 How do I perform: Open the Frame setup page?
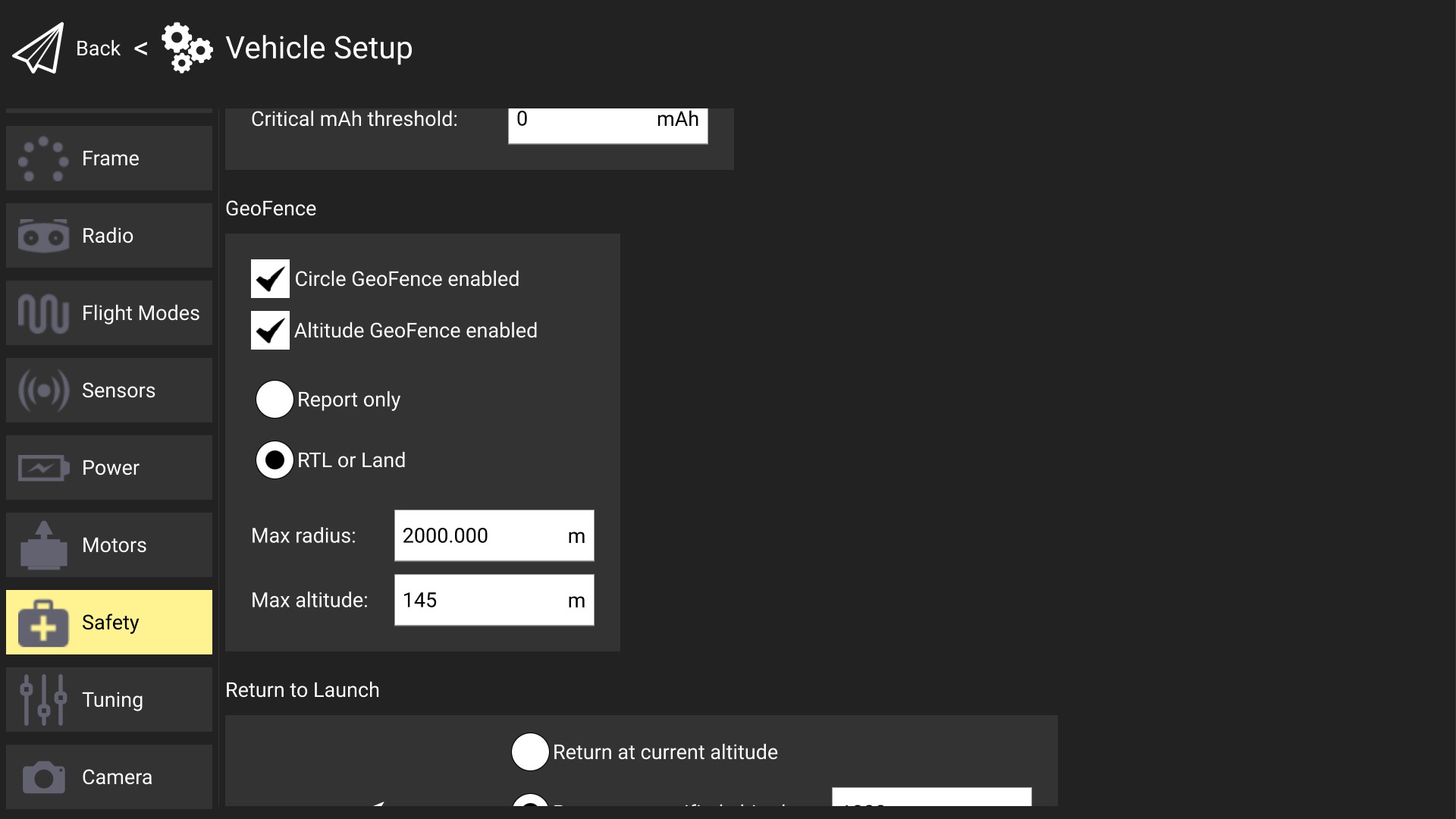[x=109, y=158]
